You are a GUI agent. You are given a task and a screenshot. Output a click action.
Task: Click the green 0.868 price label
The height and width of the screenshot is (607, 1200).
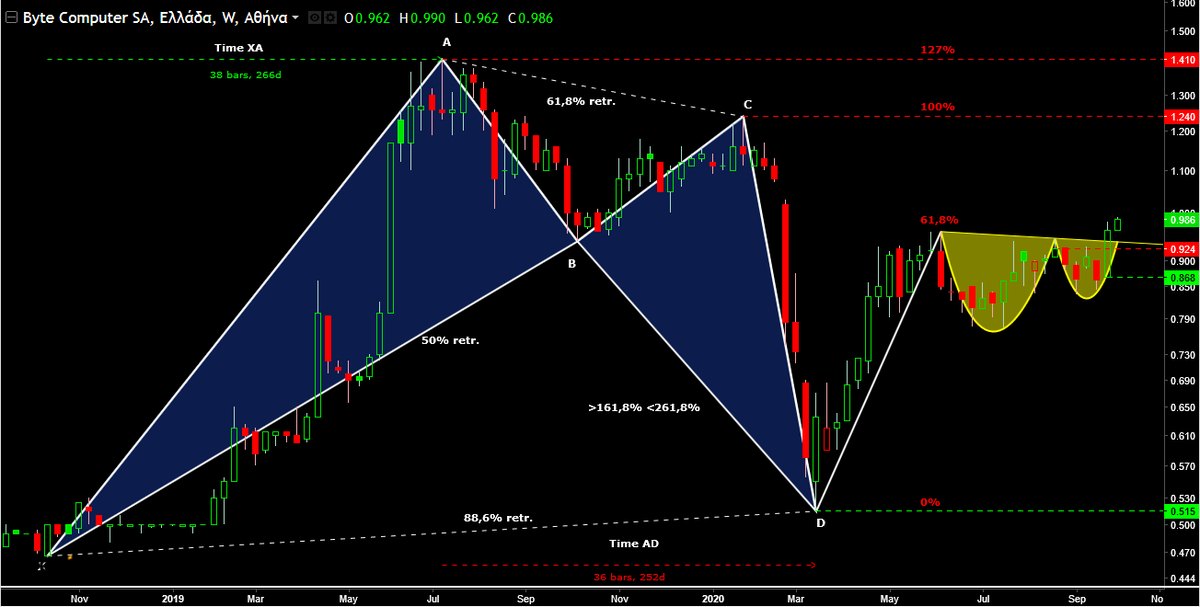(x=1182, y=277)
